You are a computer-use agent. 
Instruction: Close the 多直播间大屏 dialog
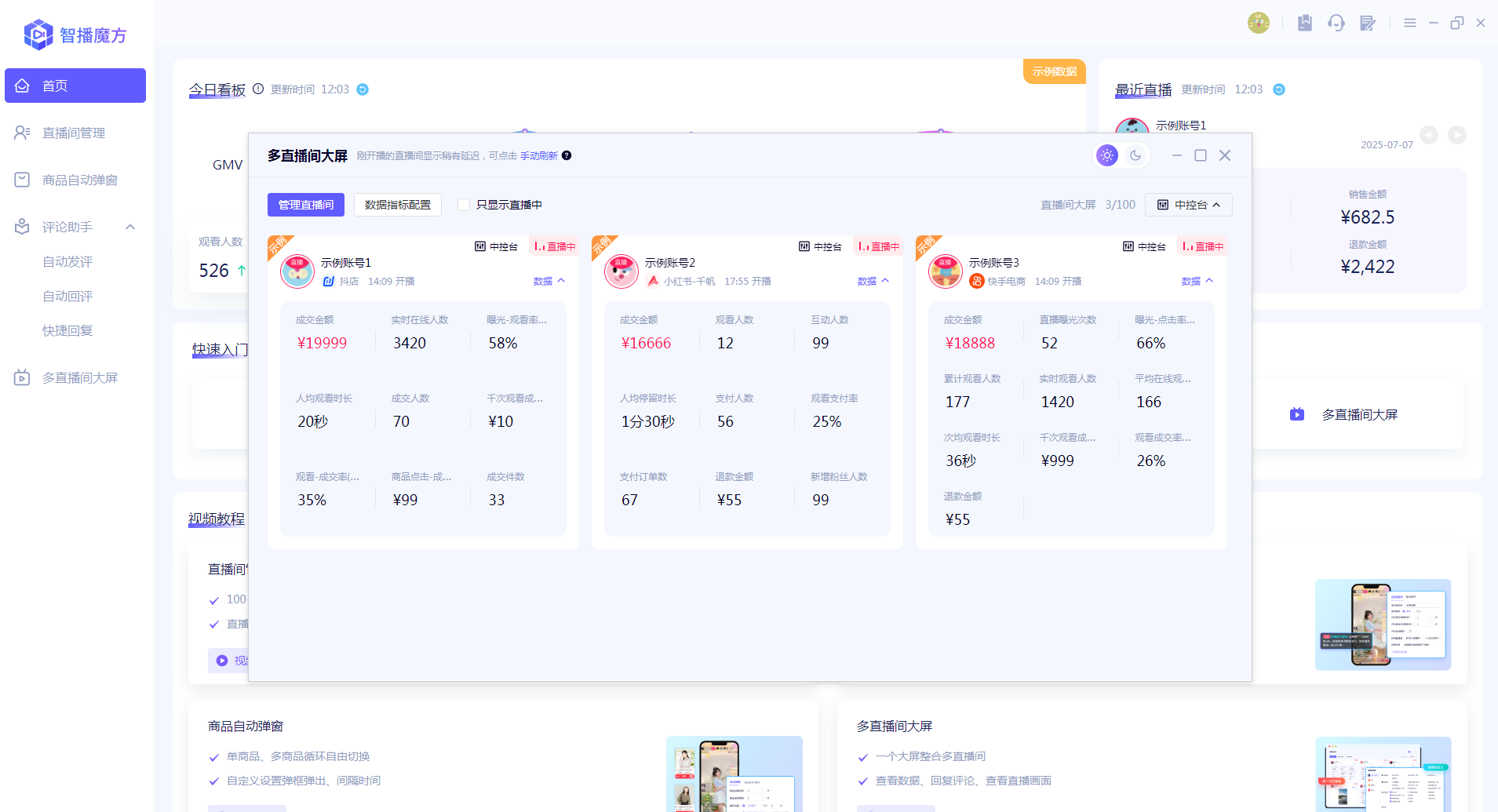click(x=1225, y=155)
